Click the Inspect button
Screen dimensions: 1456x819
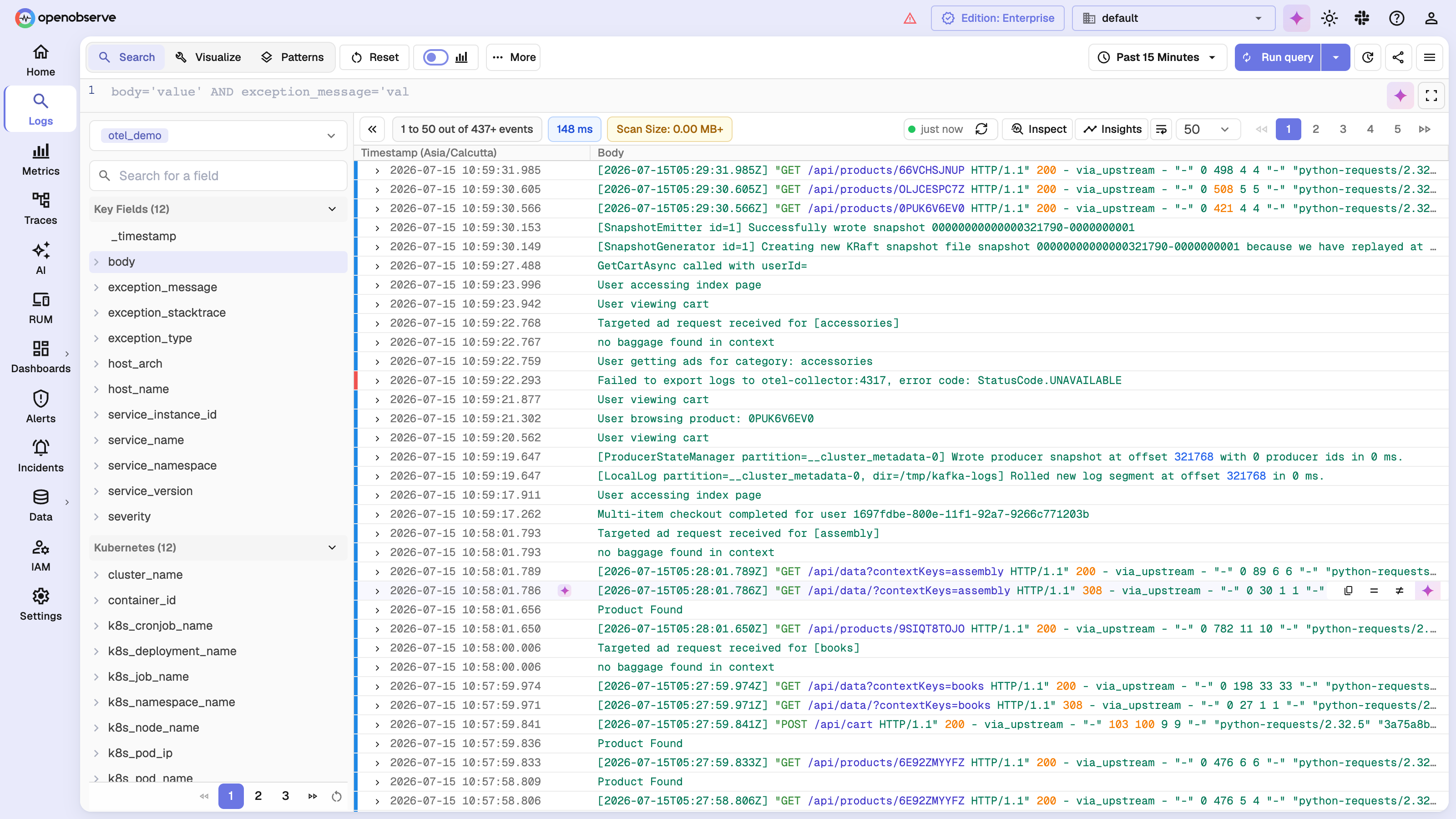pos(1038,129)
